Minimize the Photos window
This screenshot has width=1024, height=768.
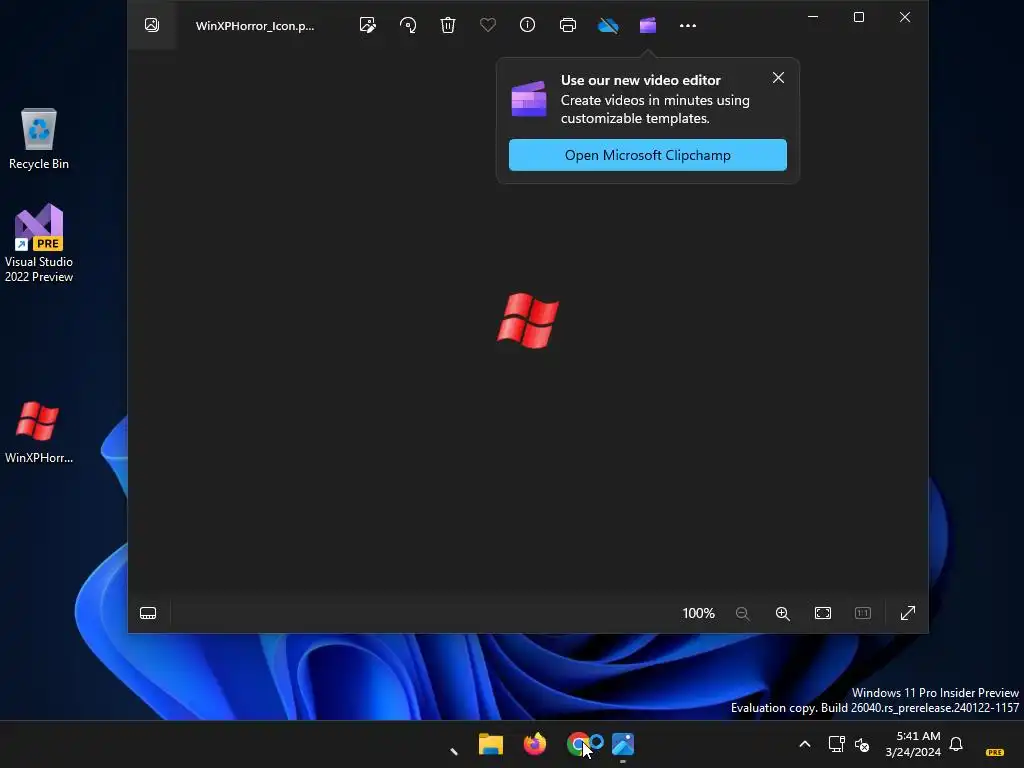(813, 17)
